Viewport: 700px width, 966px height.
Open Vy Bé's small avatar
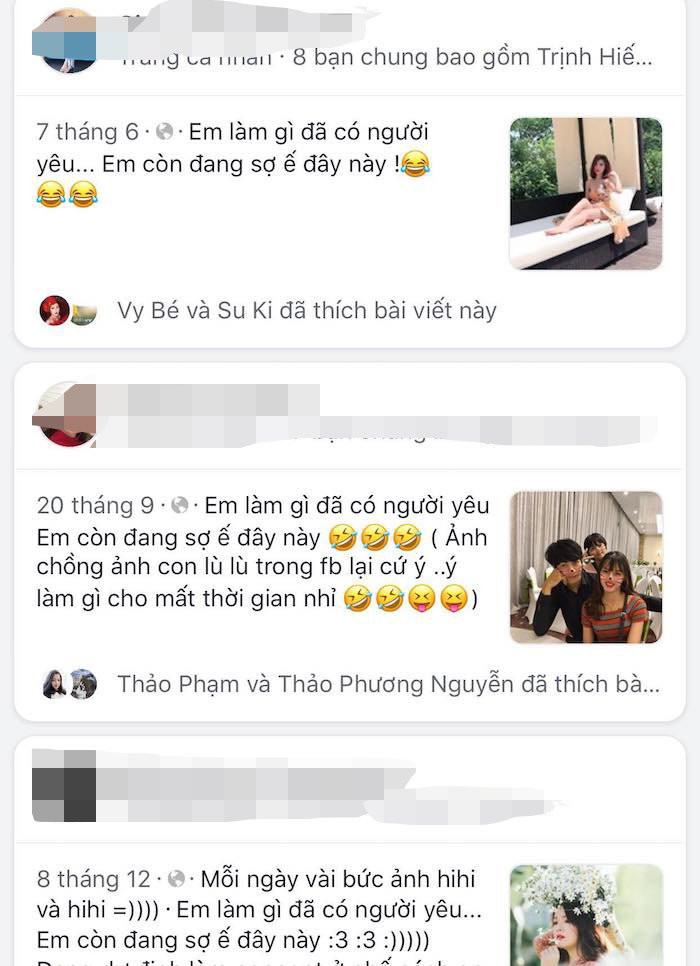pyautogui.click(x=54, y=310)
